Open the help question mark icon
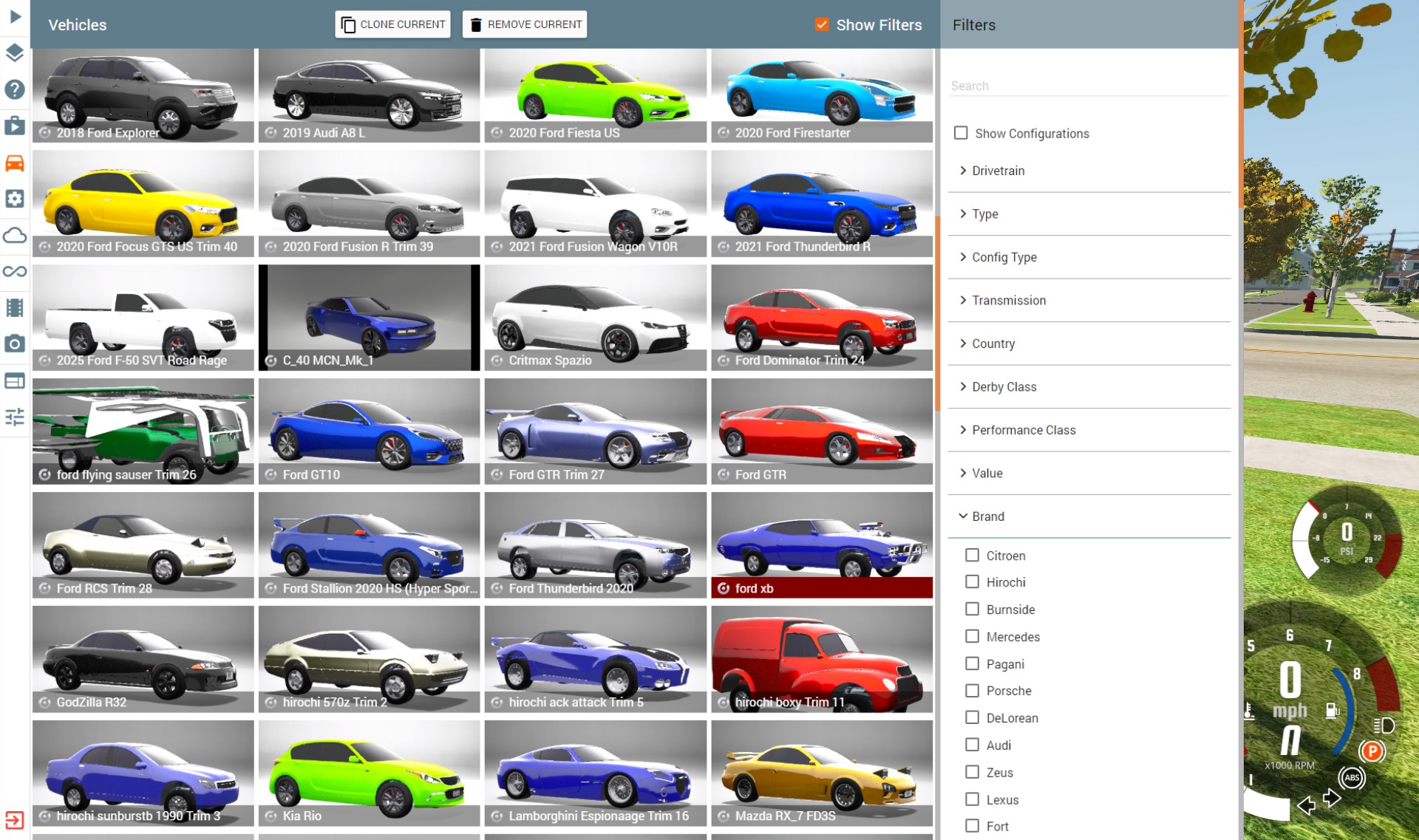Viewport: 1419px width, 840px height. point(15,89)
